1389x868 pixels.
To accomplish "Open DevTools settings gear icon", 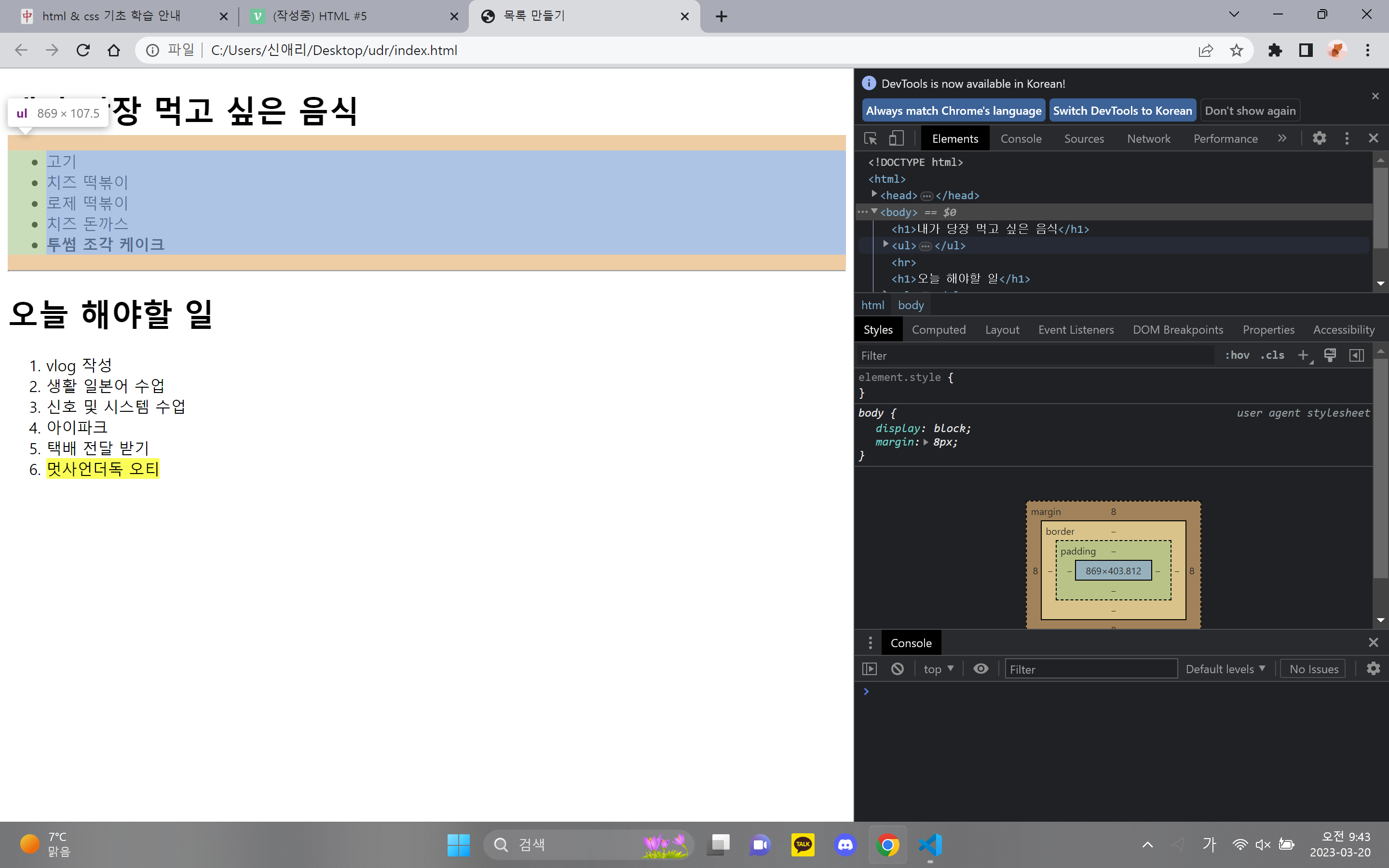I will (x=1319, y=138).
